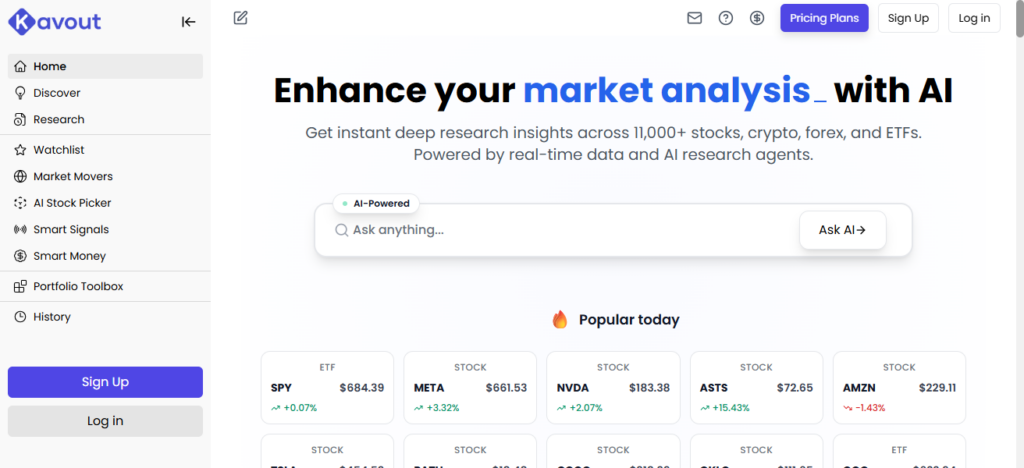This screenshot has width=1024, height=468.
Task: Open Discover from the sidebar
Action: click(56, 93)
